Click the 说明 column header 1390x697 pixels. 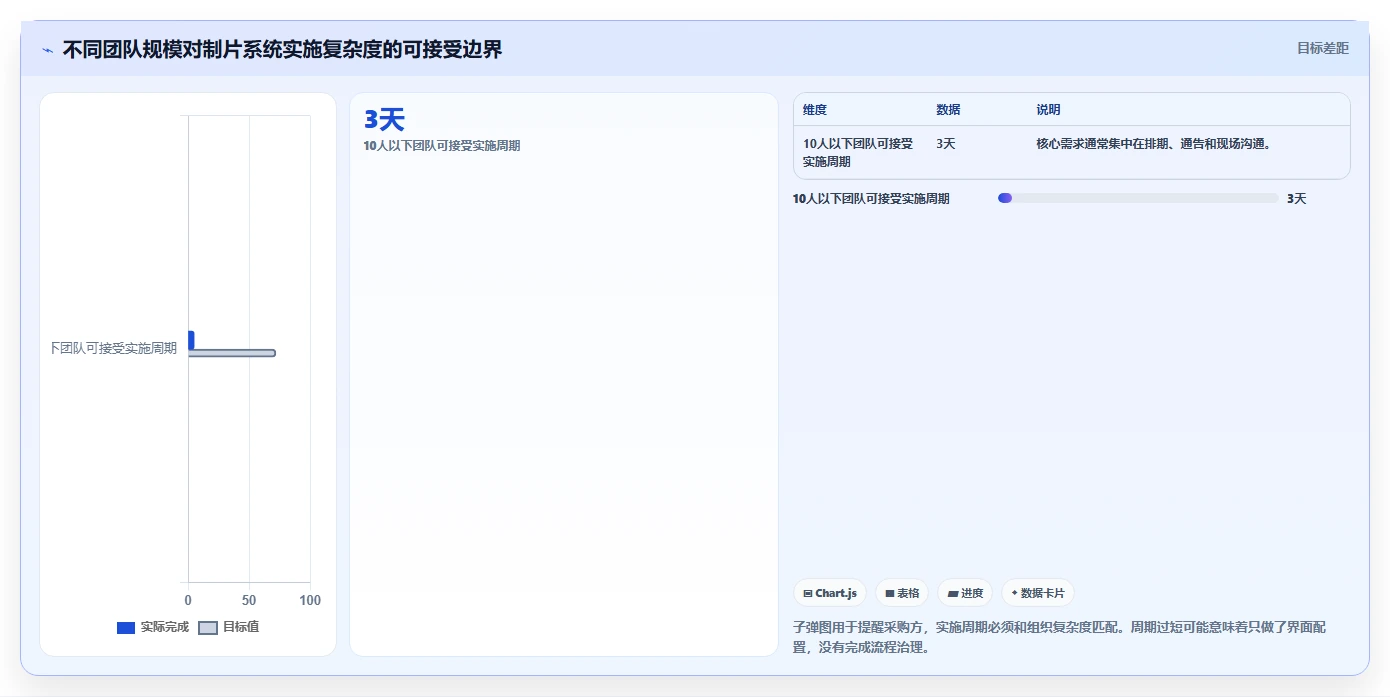(x=1048, y=110)
